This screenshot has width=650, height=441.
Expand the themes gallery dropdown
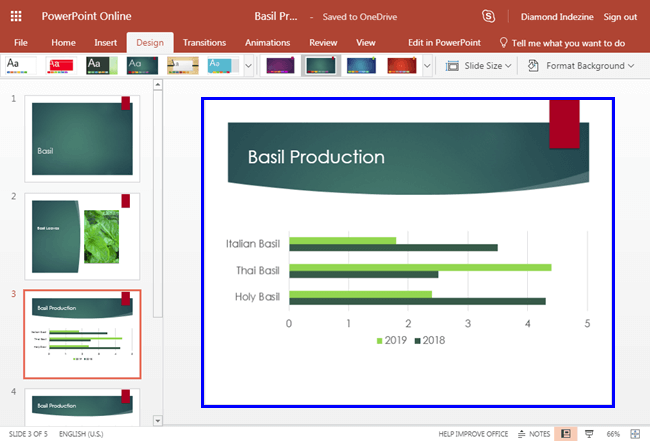[x=248, y=66]
